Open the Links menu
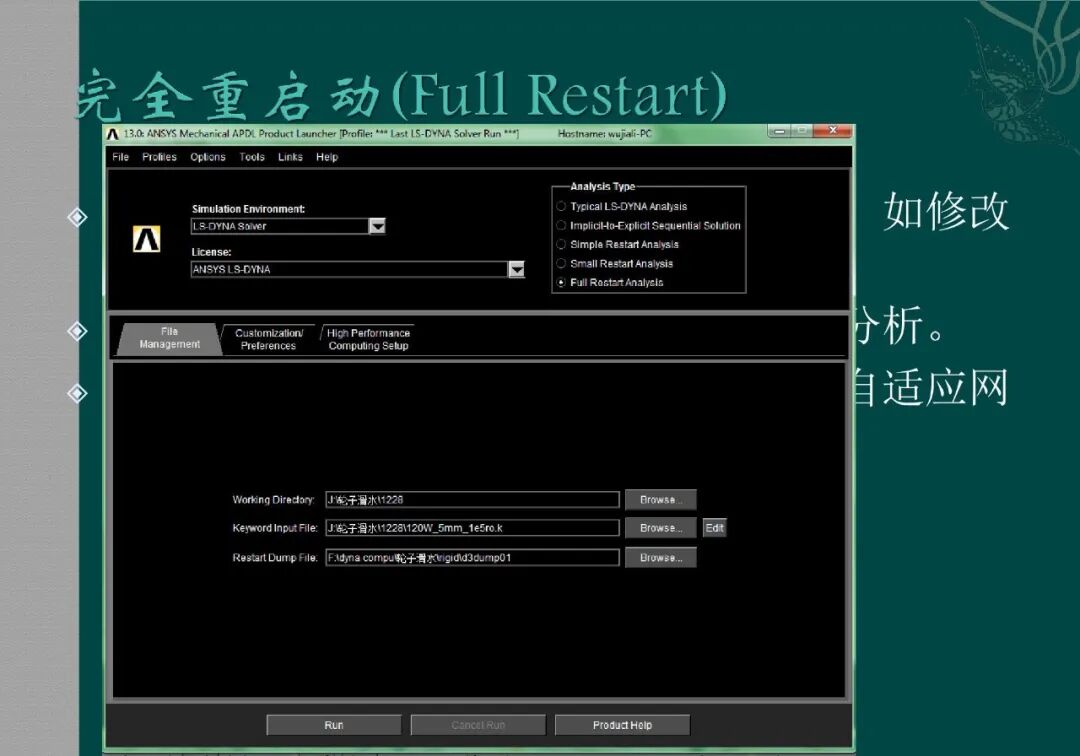This screenshot has width=1080, height=756. pyautogui.click(x=290, y=157)
